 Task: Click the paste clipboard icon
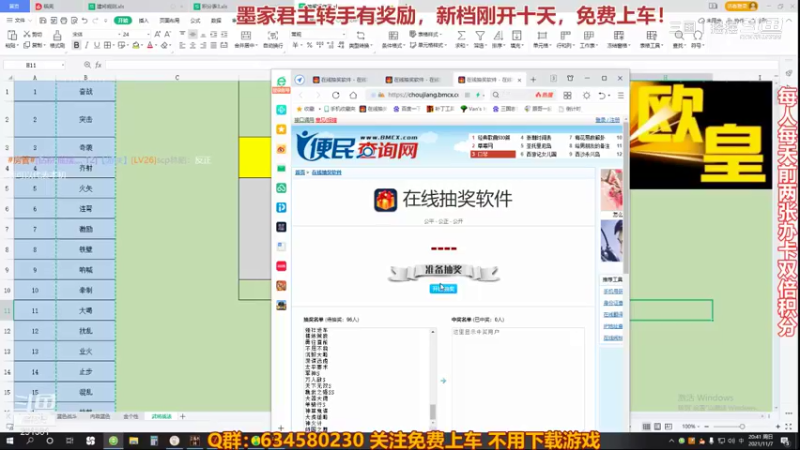point(11,35)
